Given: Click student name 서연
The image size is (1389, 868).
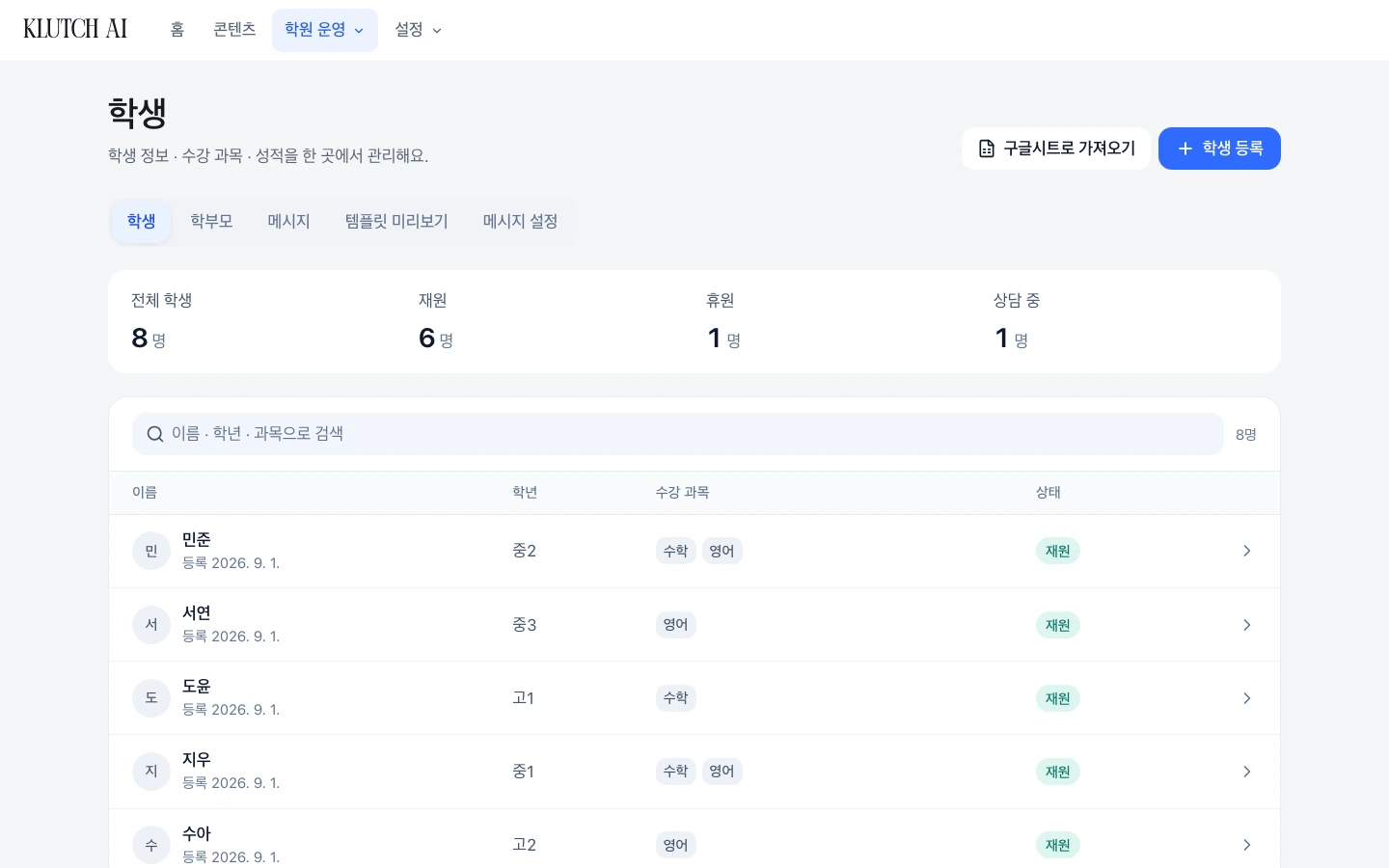Looking at the screenshot, I should (x=197, y=613).
